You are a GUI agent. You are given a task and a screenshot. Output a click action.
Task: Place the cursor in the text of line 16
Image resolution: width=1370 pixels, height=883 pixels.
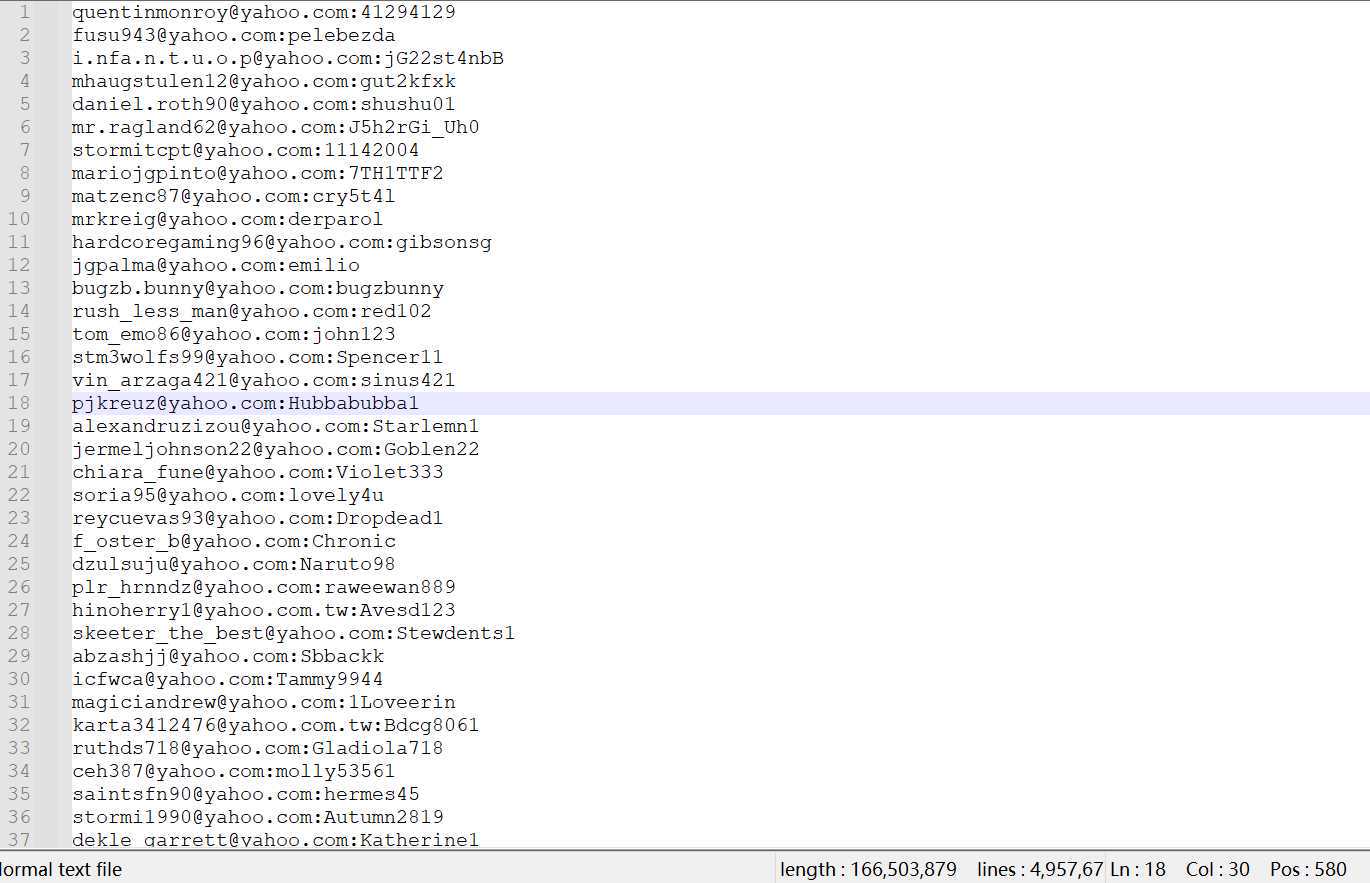[258, 357]
